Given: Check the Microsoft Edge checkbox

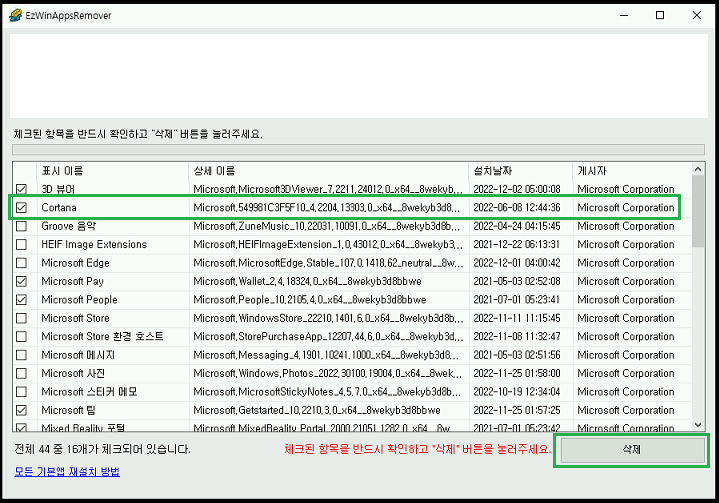Looking at the screenshot, I should point(21,263).
